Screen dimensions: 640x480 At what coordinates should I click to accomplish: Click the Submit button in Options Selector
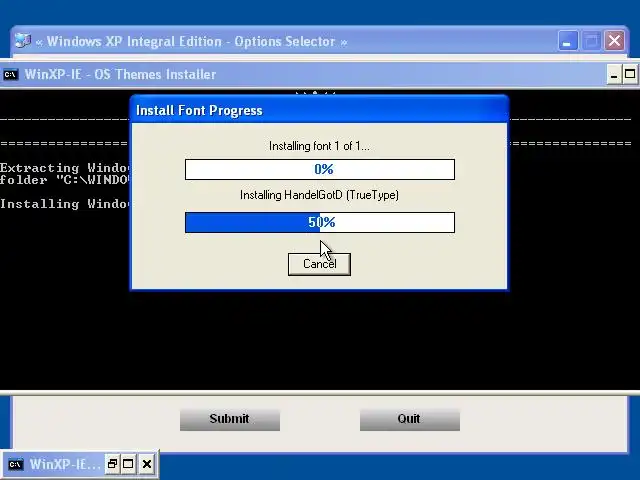(230, 419)
